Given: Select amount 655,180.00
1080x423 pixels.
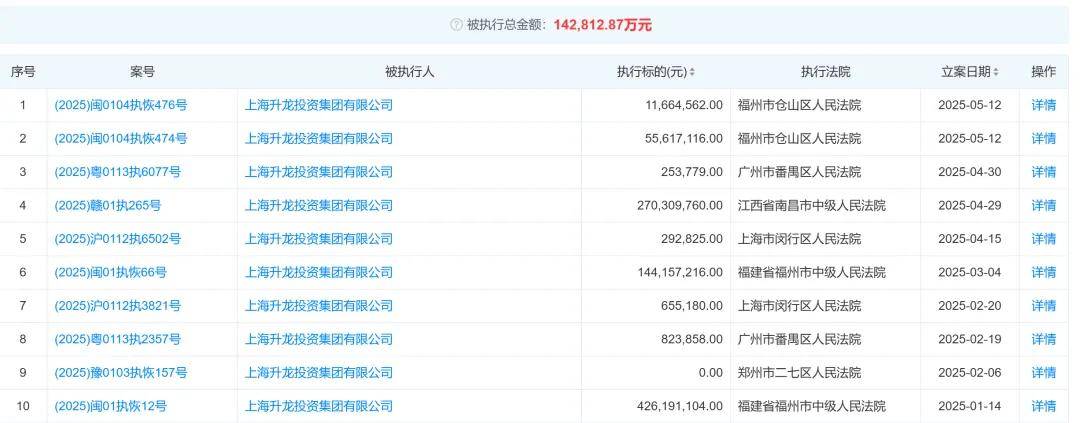Looking at the screenshot, I should [692, 306].
